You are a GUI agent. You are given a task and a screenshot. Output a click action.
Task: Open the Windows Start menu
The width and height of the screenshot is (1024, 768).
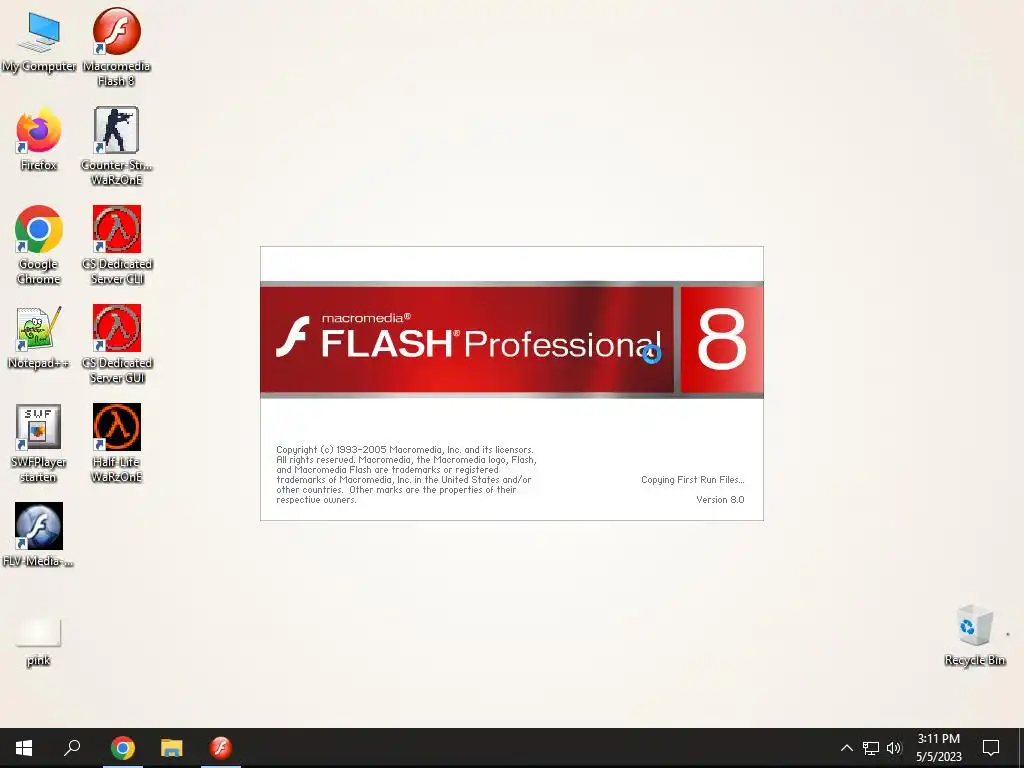[24, 748]
